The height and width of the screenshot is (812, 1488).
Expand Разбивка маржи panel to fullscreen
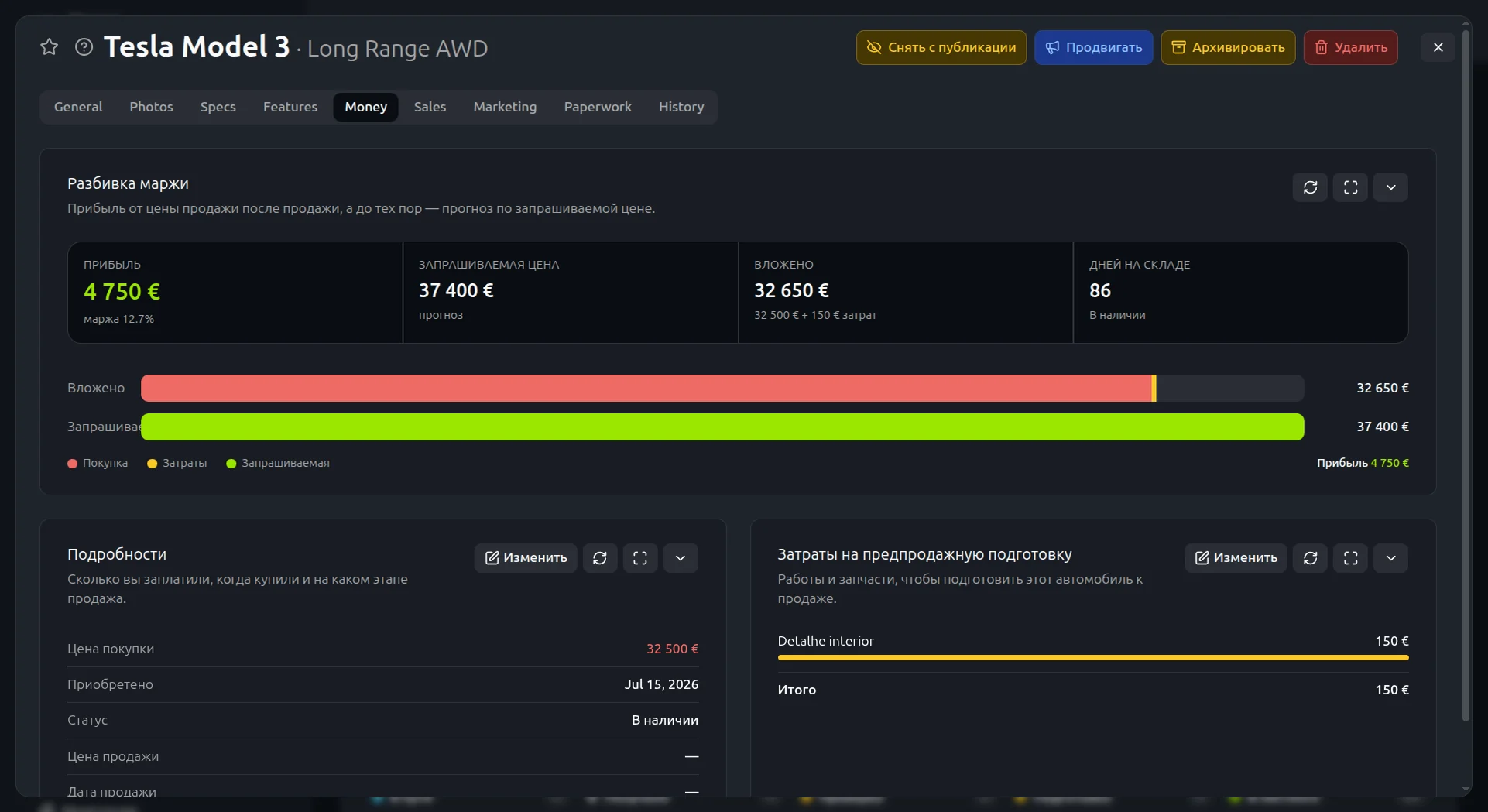pos(1350,187)
